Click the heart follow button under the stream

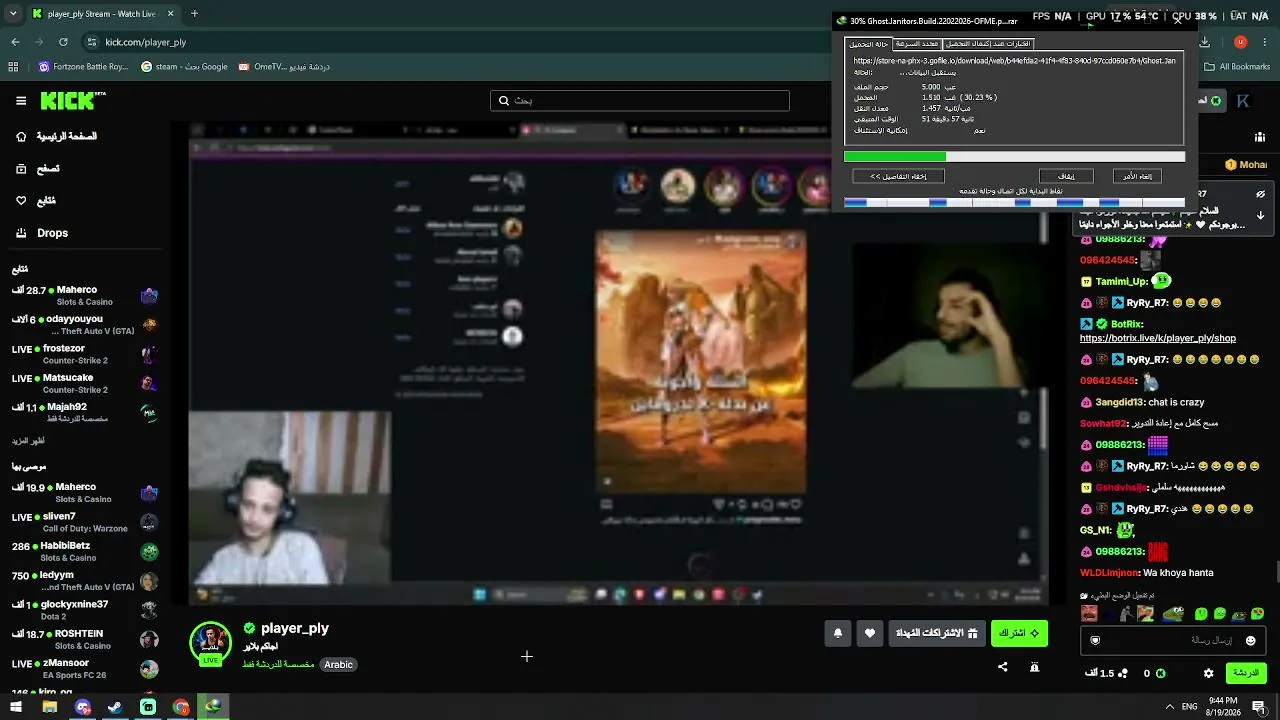click(x=870, y=633)
